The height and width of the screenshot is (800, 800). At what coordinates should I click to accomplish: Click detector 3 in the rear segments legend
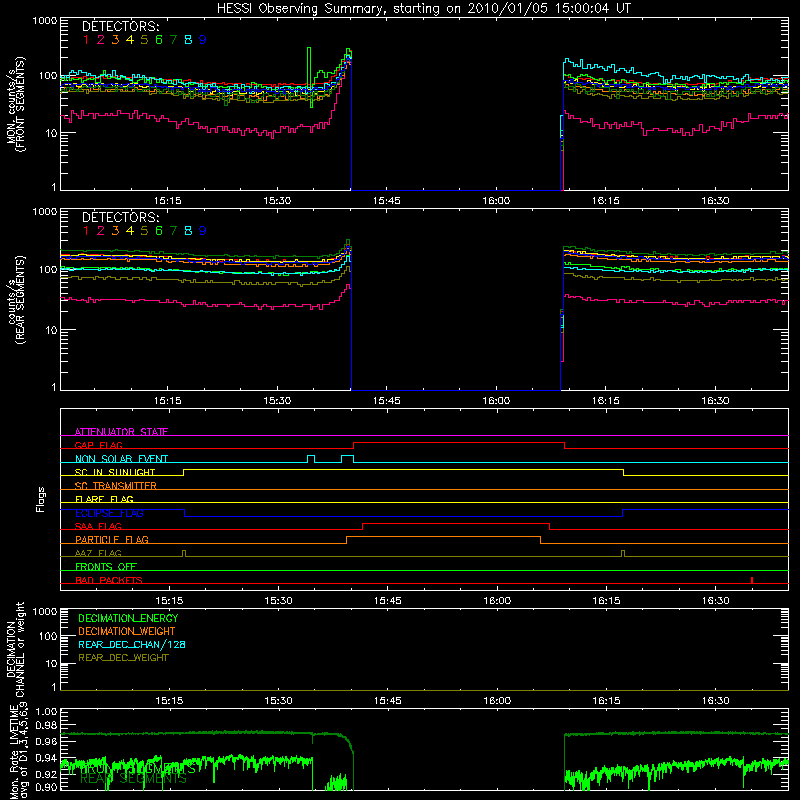click(x=115, y=231)
